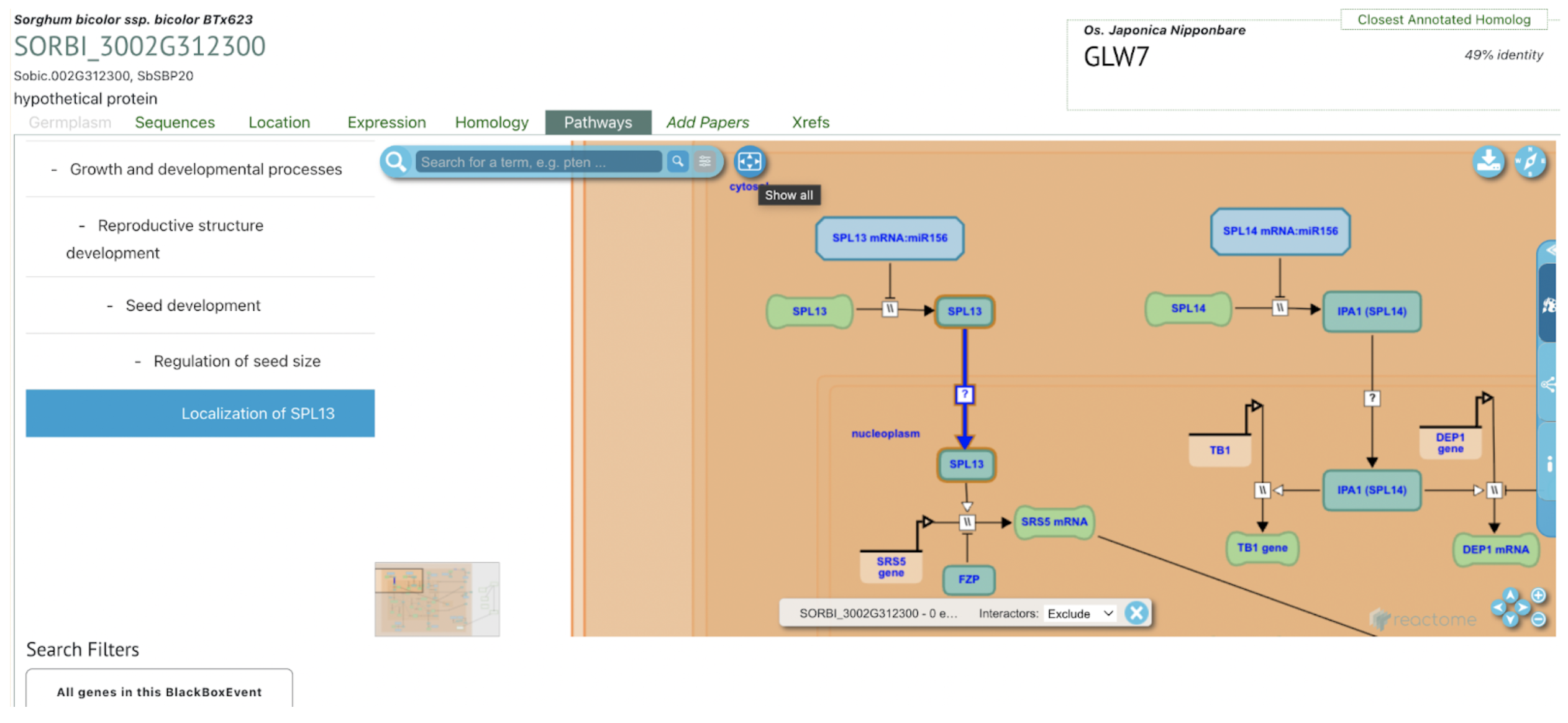1568x723 pixels.
Task: Zoom in the pathway diagram
Action: [x=1539, y=595]
